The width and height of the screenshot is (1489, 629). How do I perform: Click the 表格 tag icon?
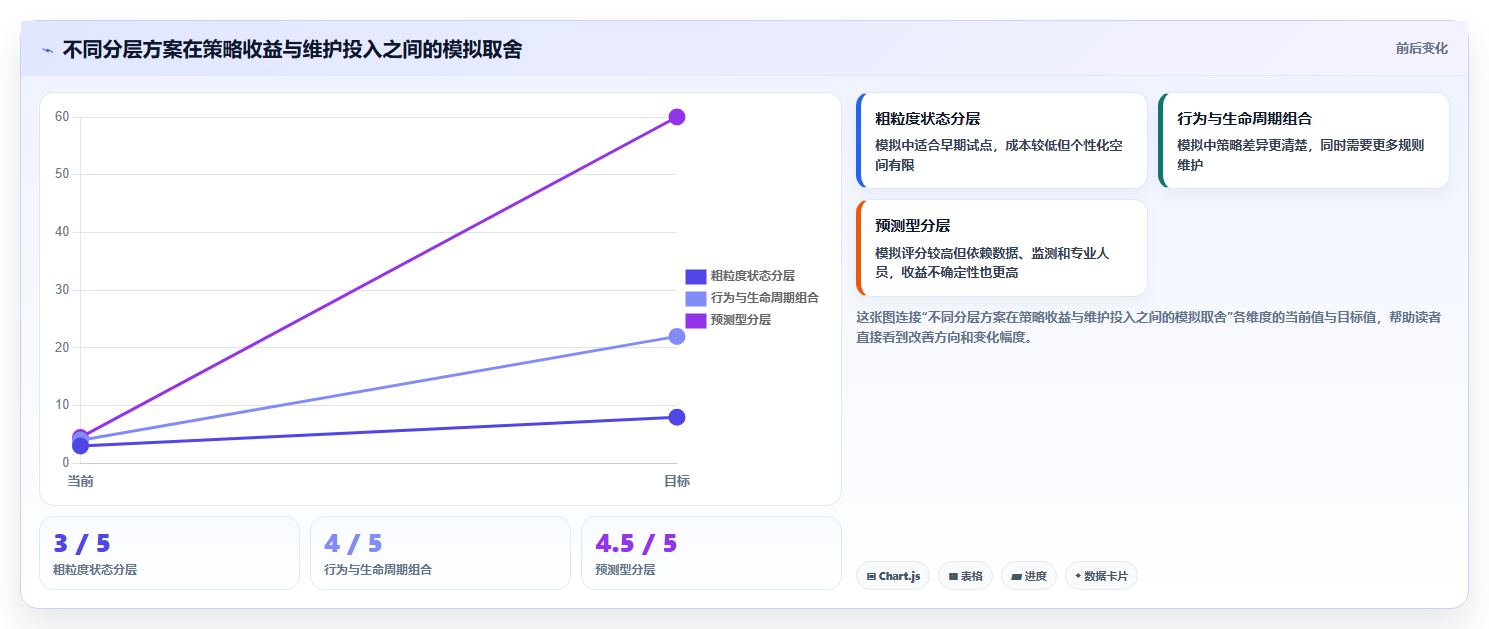tap(953, 577)
